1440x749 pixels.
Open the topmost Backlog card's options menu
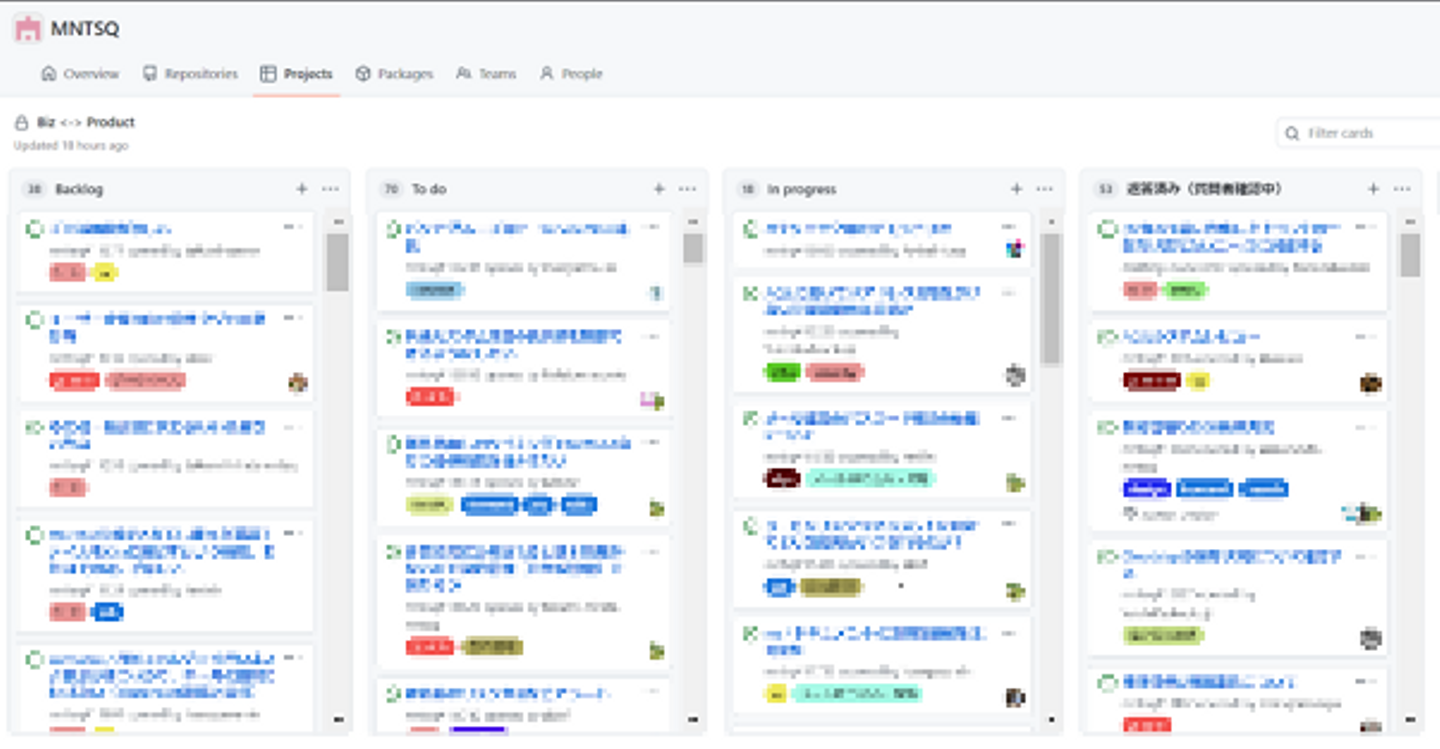point(294,227)
